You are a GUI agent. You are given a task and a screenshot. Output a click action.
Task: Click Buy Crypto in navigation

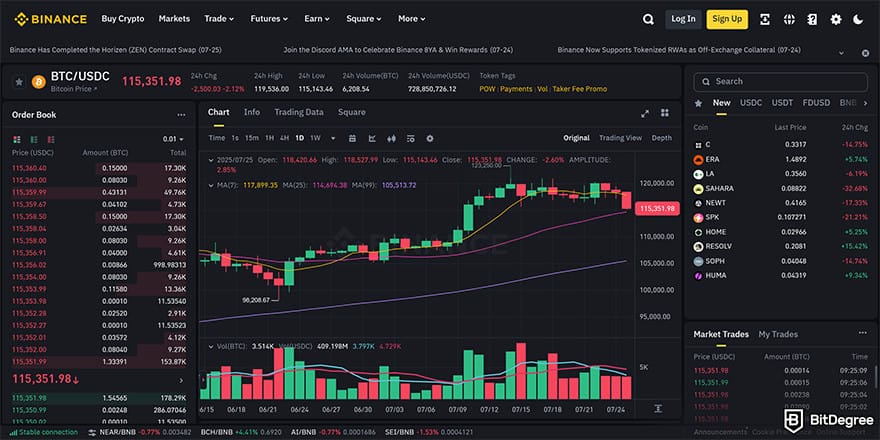[x=123, y=19]
